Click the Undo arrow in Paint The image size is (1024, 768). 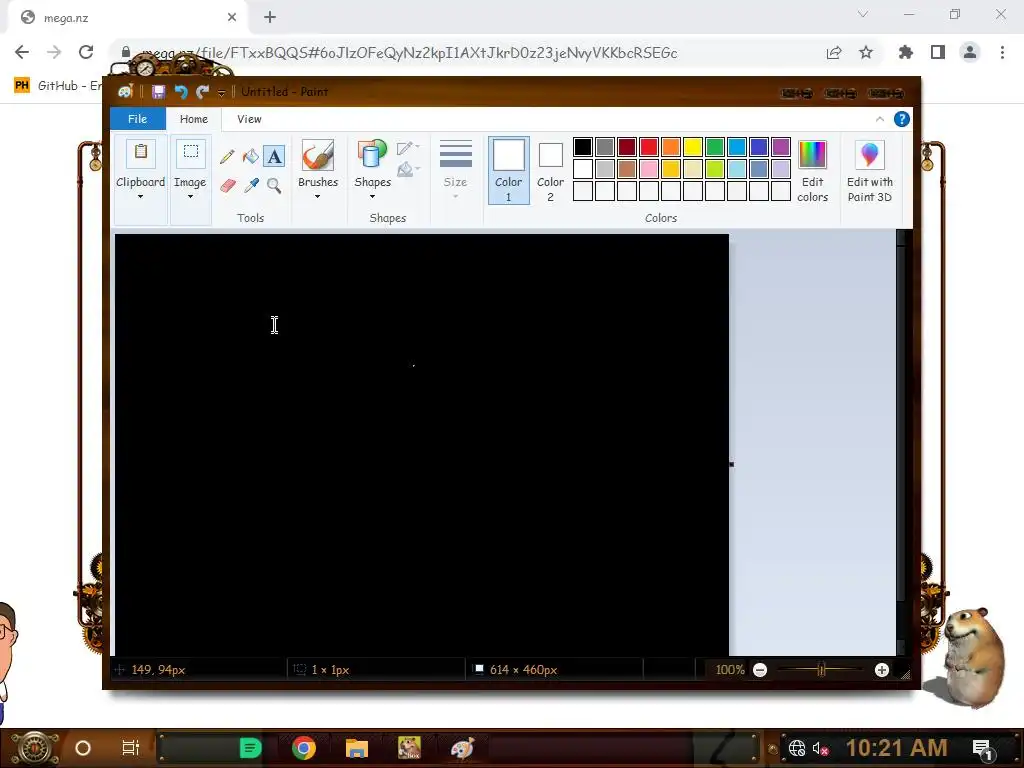(x=180, y=92)
